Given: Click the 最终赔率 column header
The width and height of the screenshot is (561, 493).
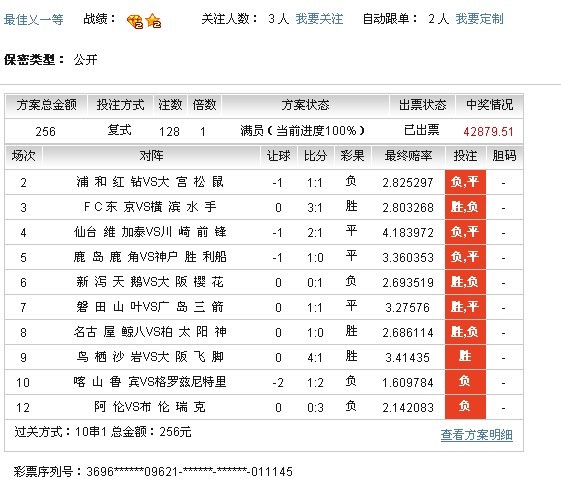Looking at the screenshot, I should pyautogui.click(x=408, y=156).
